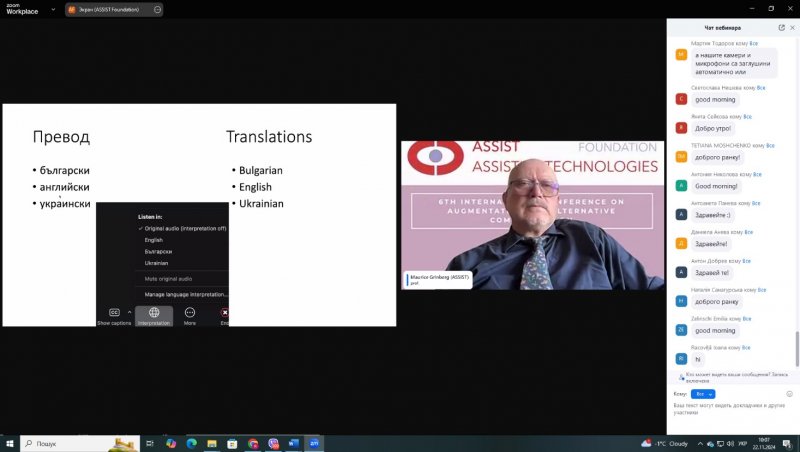Choose Ukrainian in Listen in menu
800x452 pixels.
pyautogui.click(x=156, y=263)
